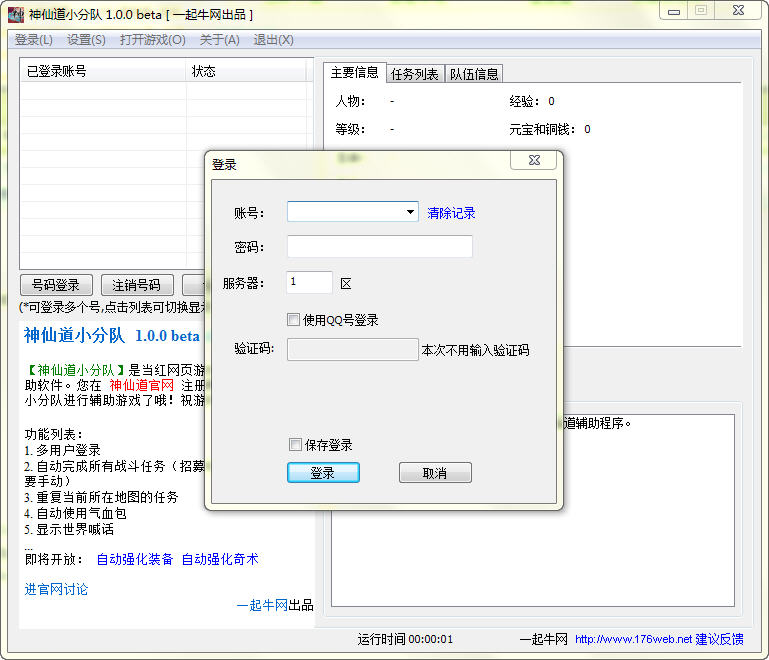Focus the 密码 input field
The height and width of the screenshot is (660, 769).
pyautogui.click(x=379, y=247)
